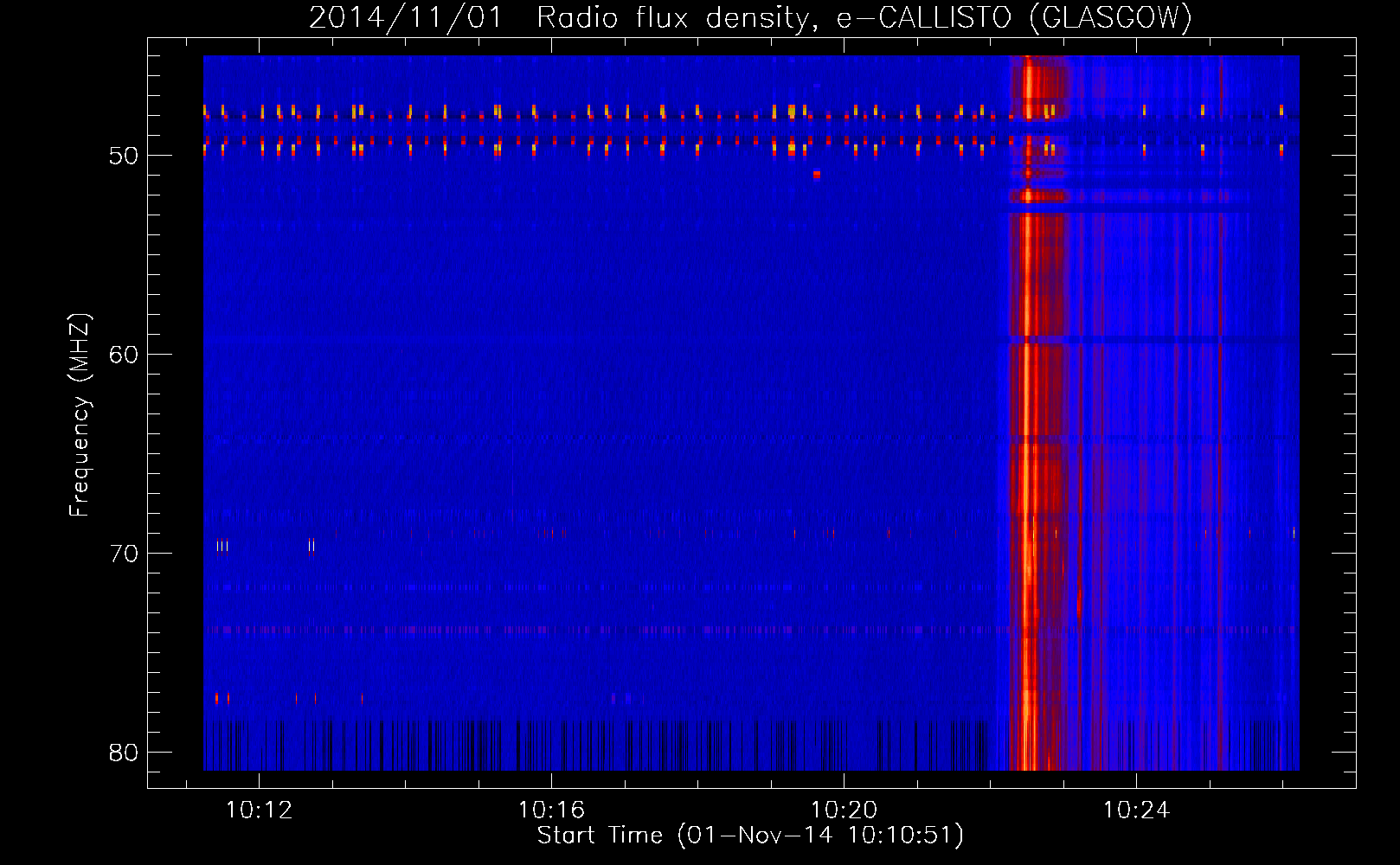The width and height of the screenshot is (1400, 865).
Task: Click the 10:16 time tick label
Action: pyautogui.click(x=551, y=811)
